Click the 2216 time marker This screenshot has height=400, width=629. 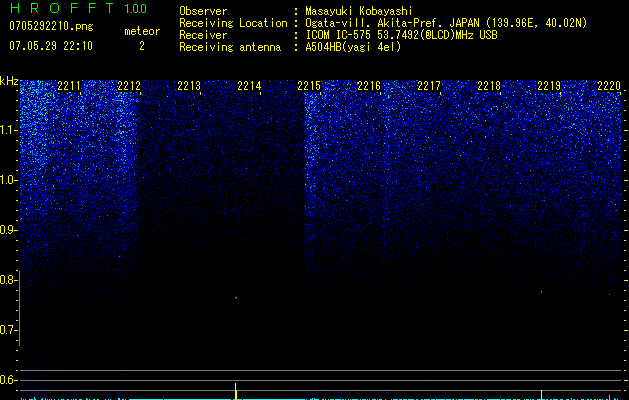[x=369, y=86]
